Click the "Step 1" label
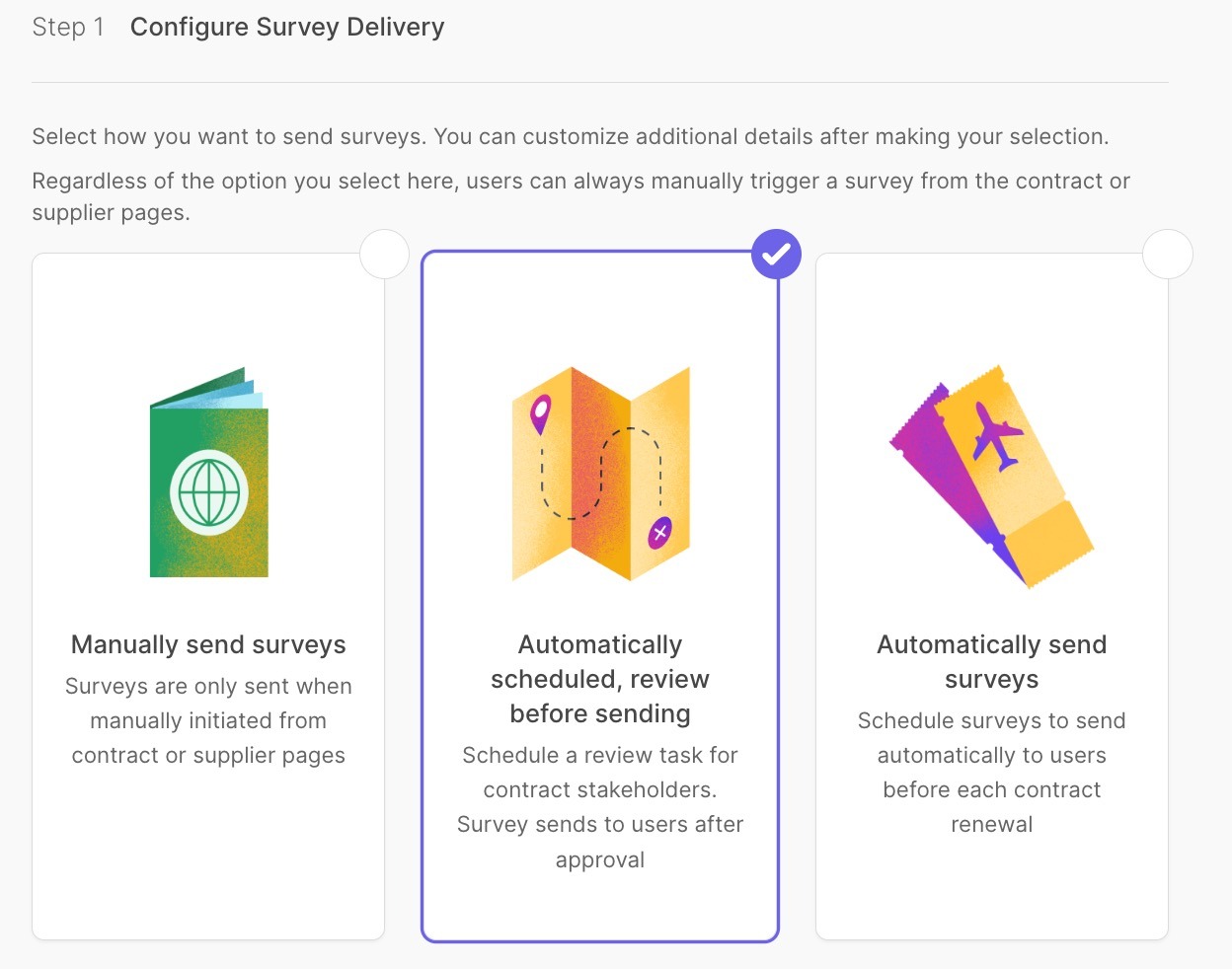Image resolution: width=1232 pixels, height=969 pixels. (68, 28)
